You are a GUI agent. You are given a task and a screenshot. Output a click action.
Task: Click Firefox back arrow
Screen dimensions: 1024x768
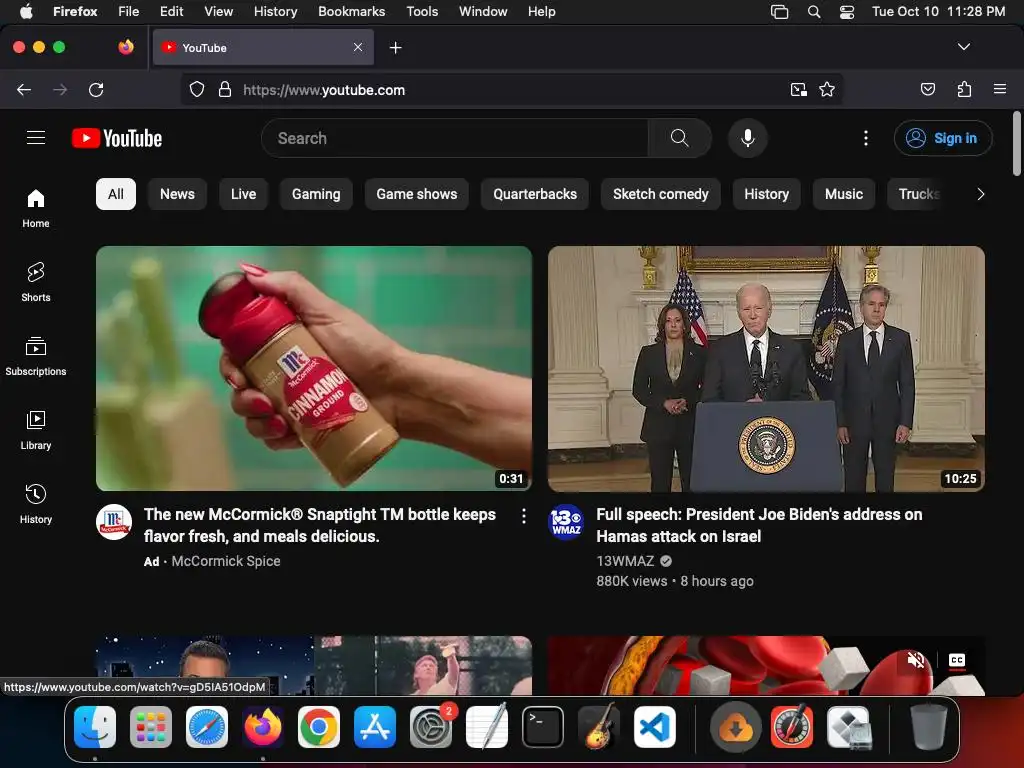coord(24,89)
